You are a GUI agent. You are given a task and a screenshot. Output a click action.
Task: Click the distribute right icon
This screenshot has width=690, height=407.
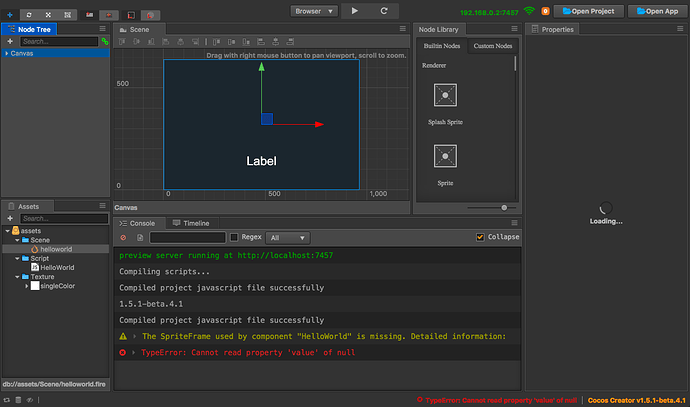pyautogui.click(x=290, y=42)
